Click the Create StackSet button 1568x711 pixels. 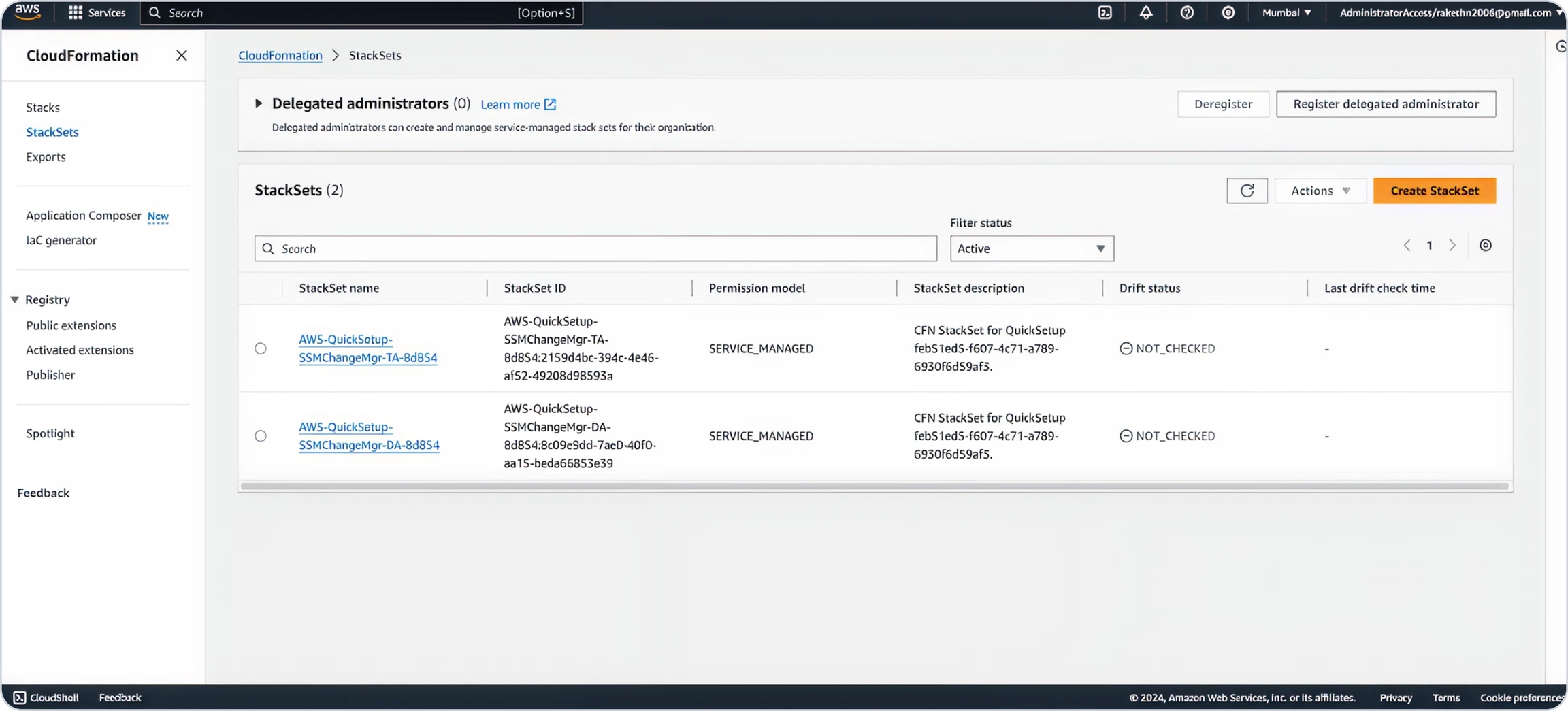(x=1434, y=191)
